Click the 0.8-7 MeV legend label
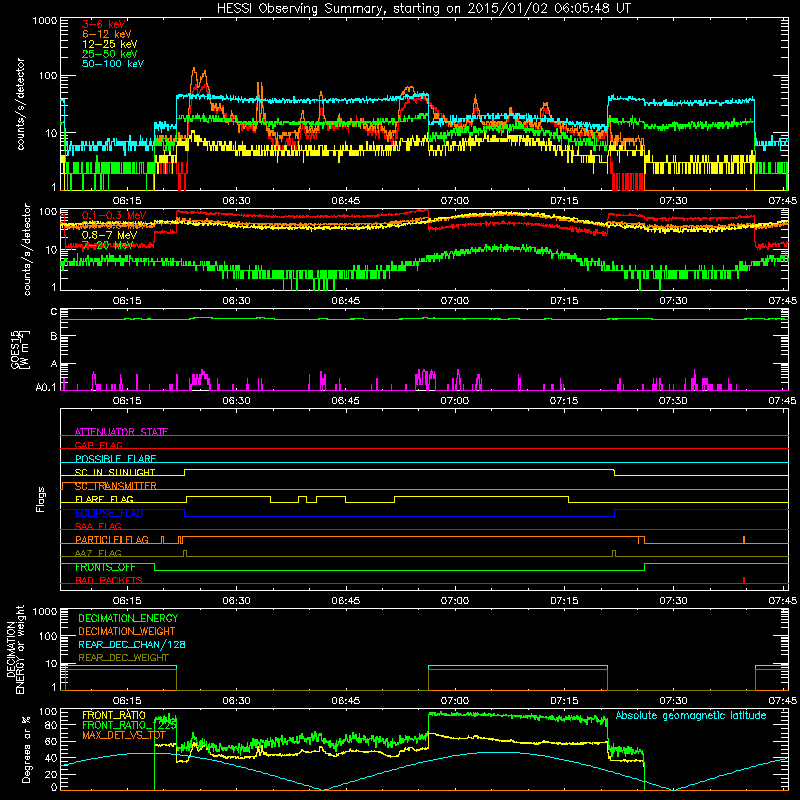The image size is (800, 800). [x=109, y=235]
